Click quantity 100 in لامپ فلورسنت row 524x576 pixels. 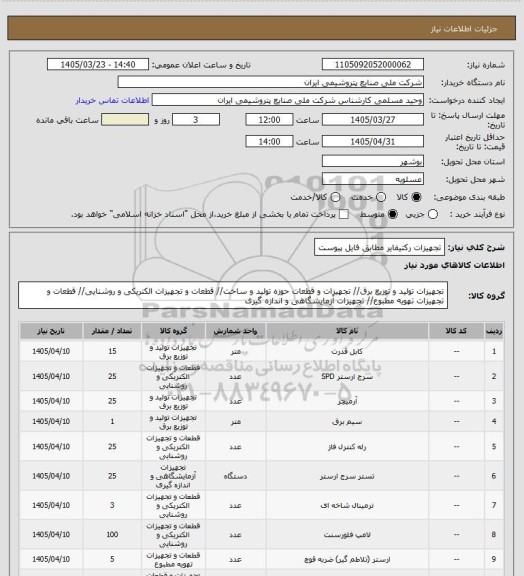click(112, 535)
